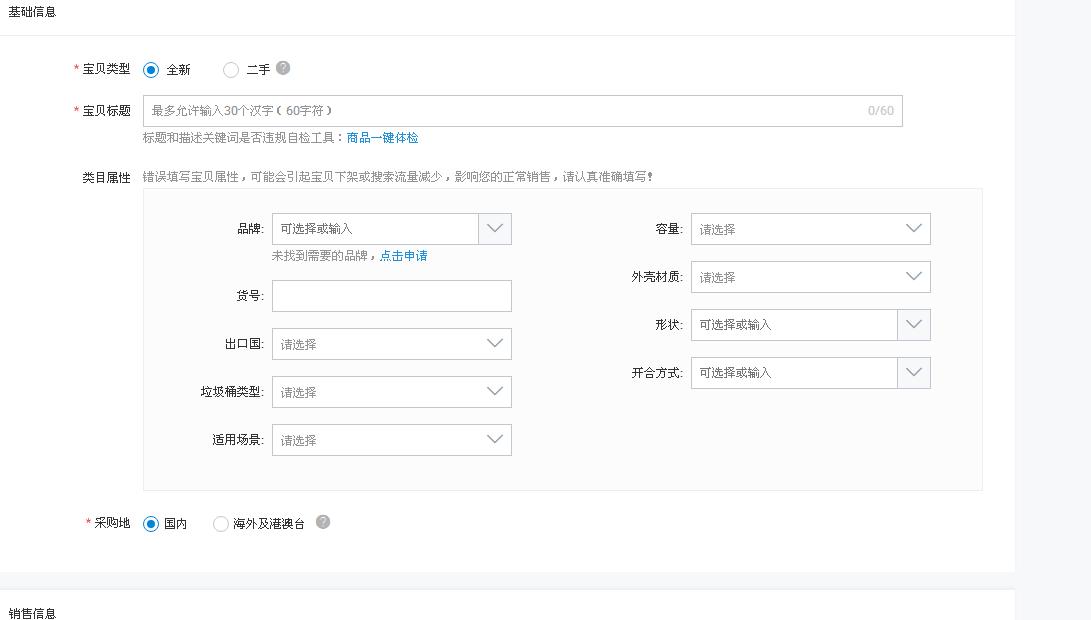1091x620 pixels.
Task: Select the 全新 product type option
Action: pyautogui.click(x=150, y=69)
